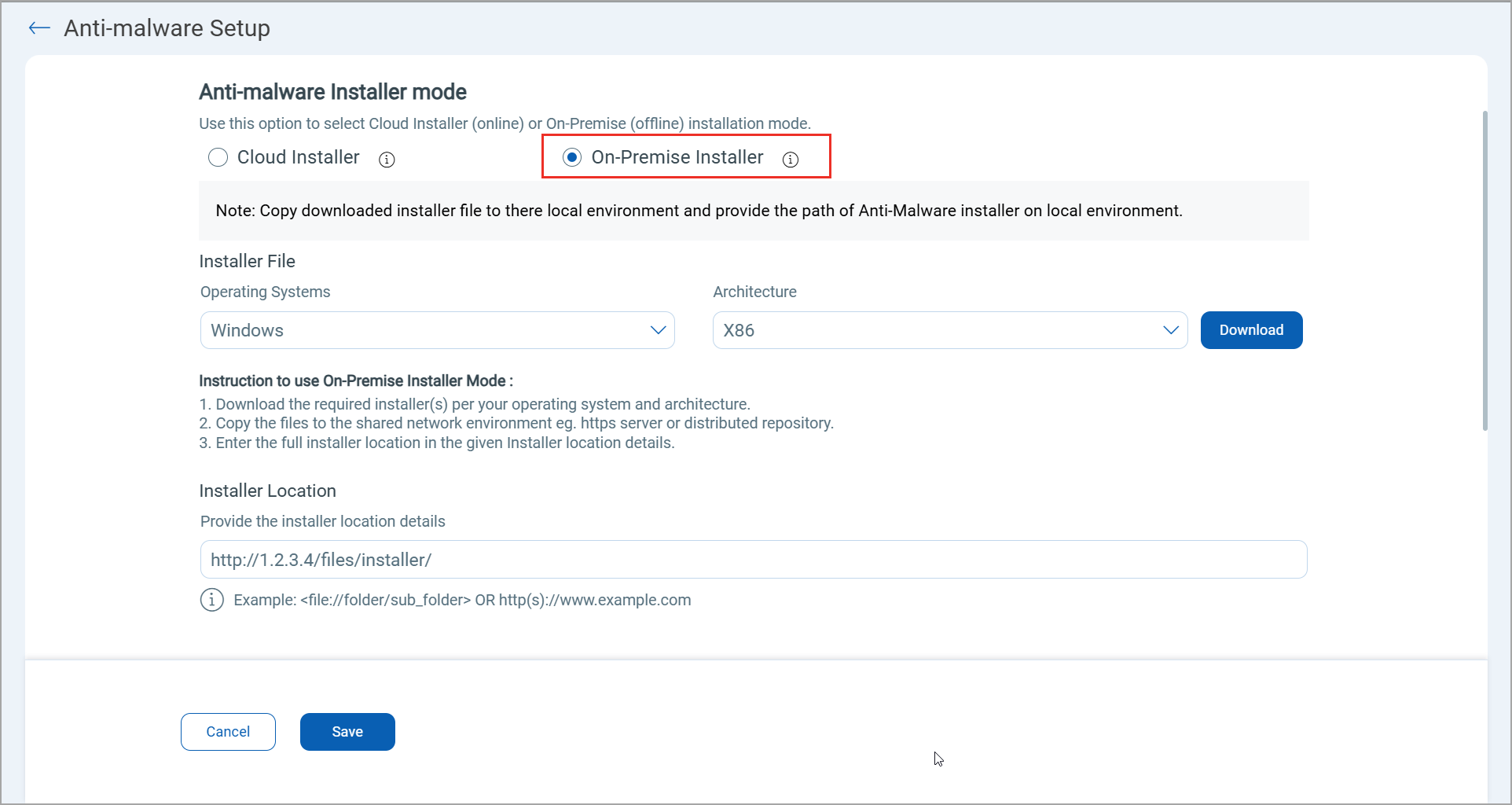Click the 'Installer File' section label
This screenshot has width=1512, height=805.
247,261
